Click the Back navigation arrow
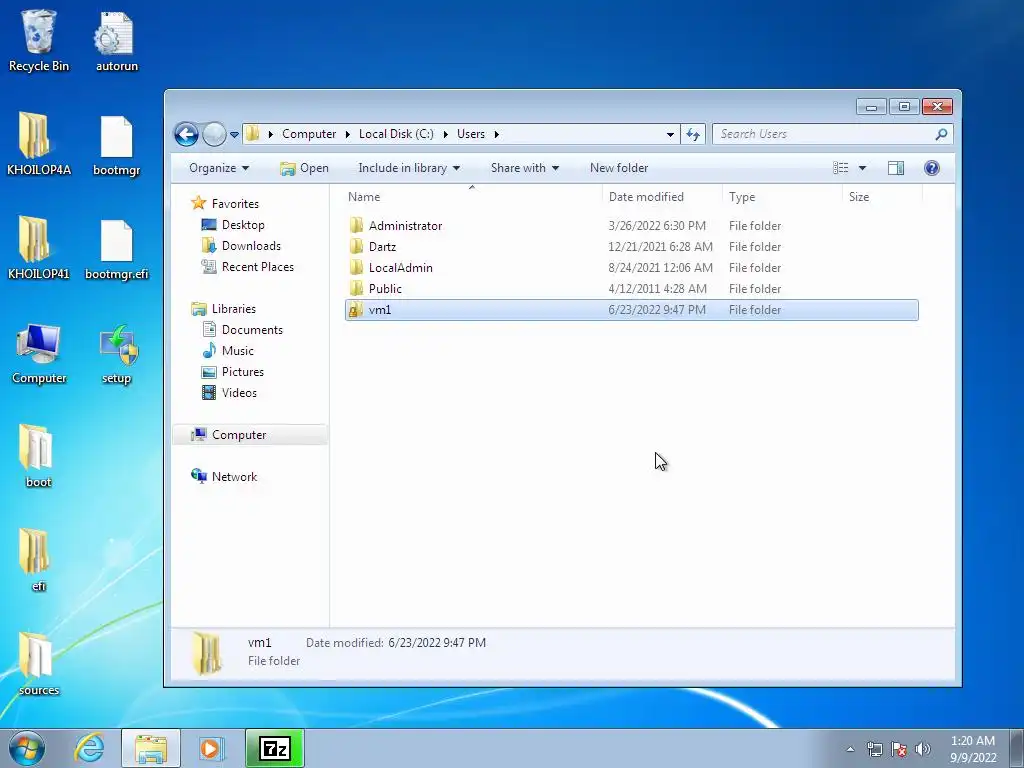 [186, 135]
